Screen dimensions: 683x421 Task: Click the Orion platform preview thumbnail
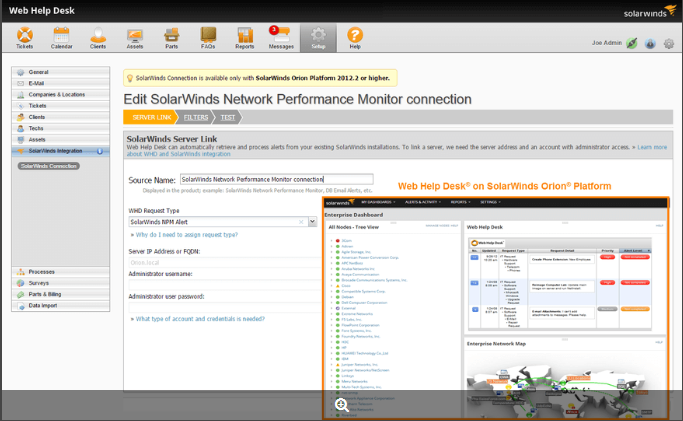(495, 307)
